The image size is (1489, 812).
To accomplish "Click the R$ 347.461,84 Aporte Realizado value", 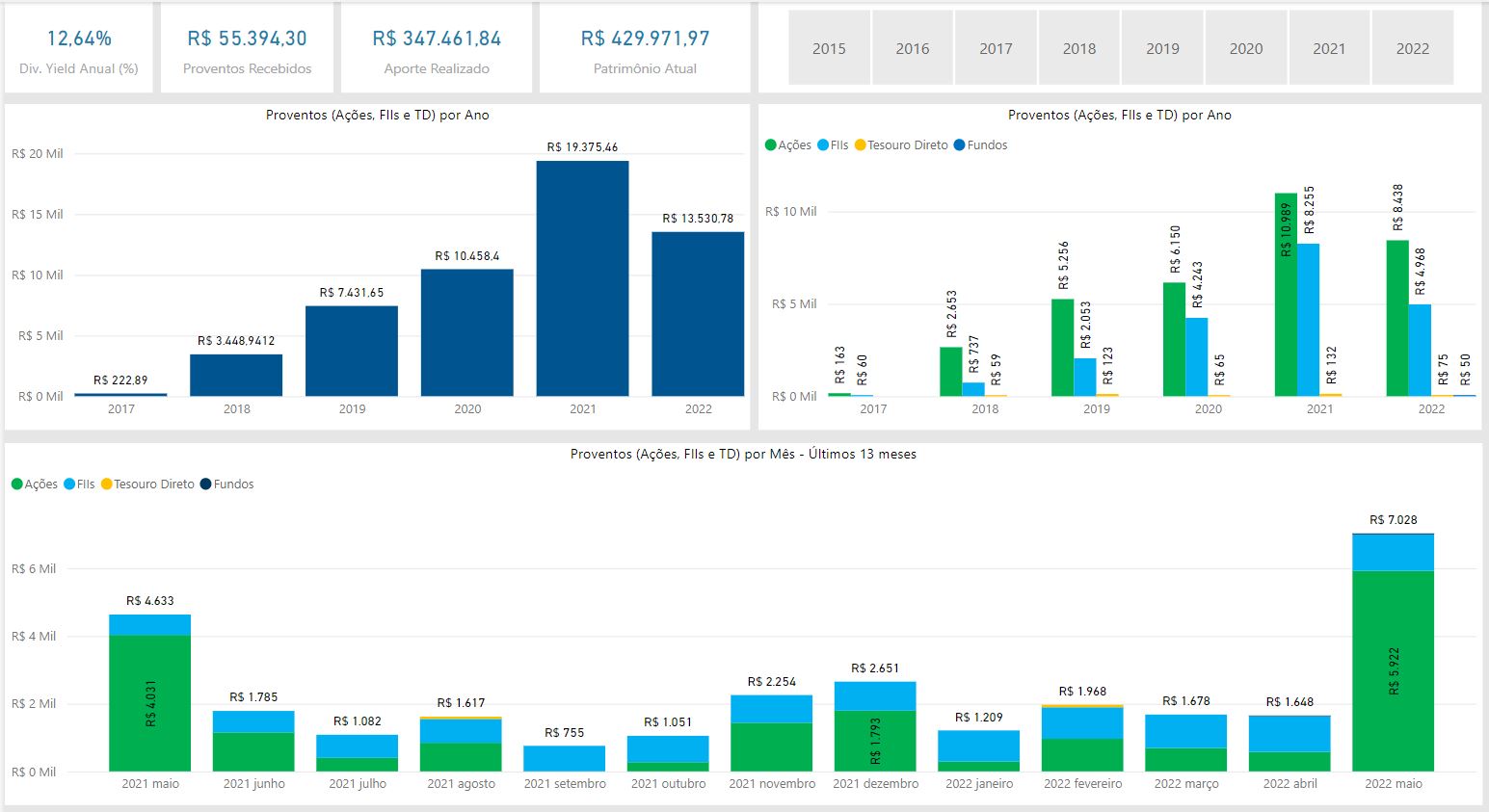I will tap(437, 39).
